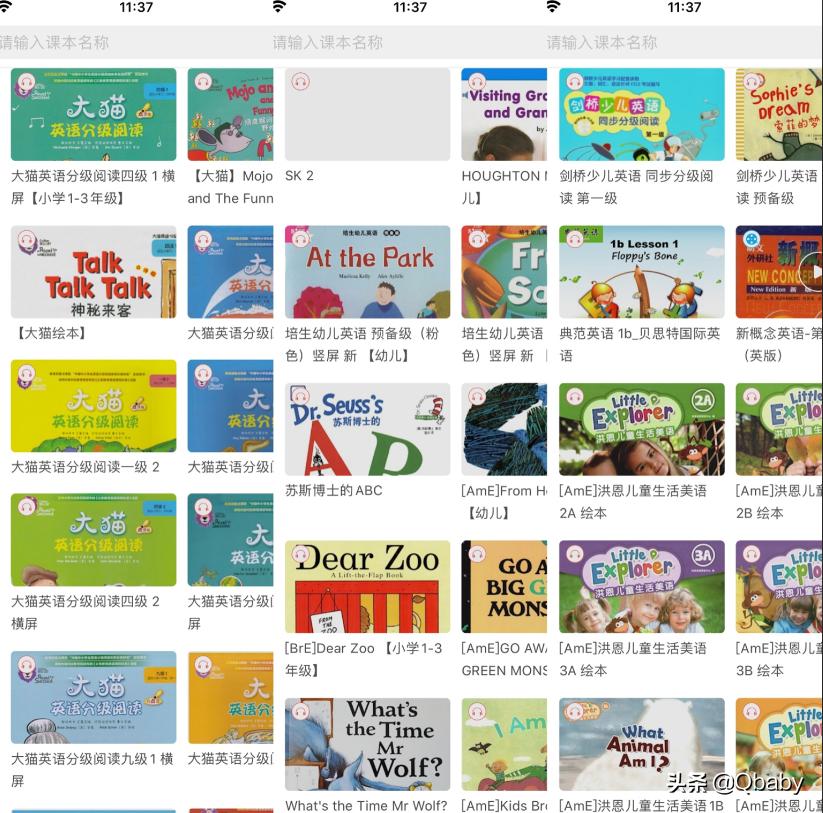Viewport: 823px width, 813px height.
Task: Tap headphone icon on Little Explorer 2A cover
Action: pos(575,396)
